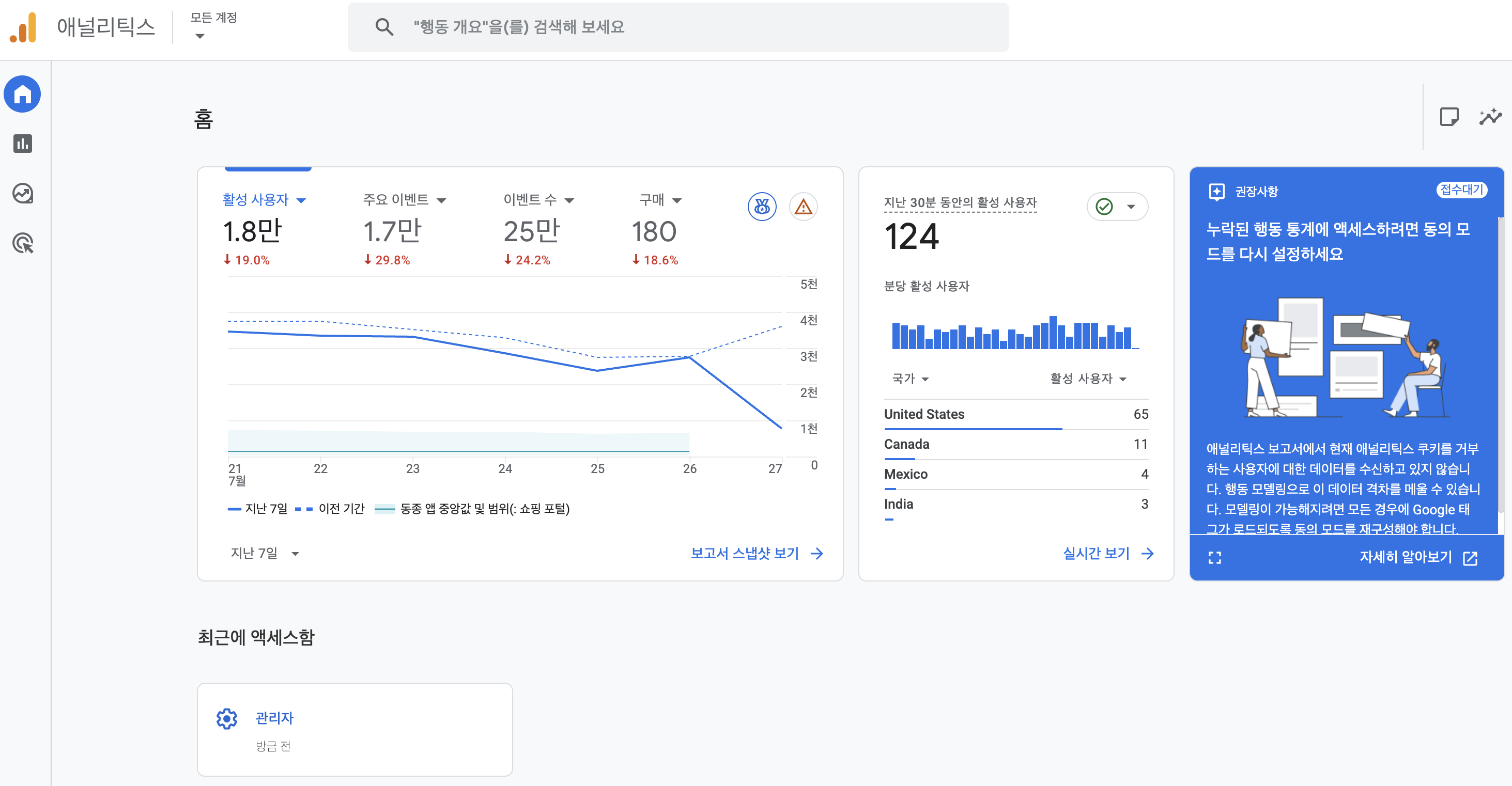Click the 1.8만 active users value
Screen dimensions: 1512x786
point(252,232)
